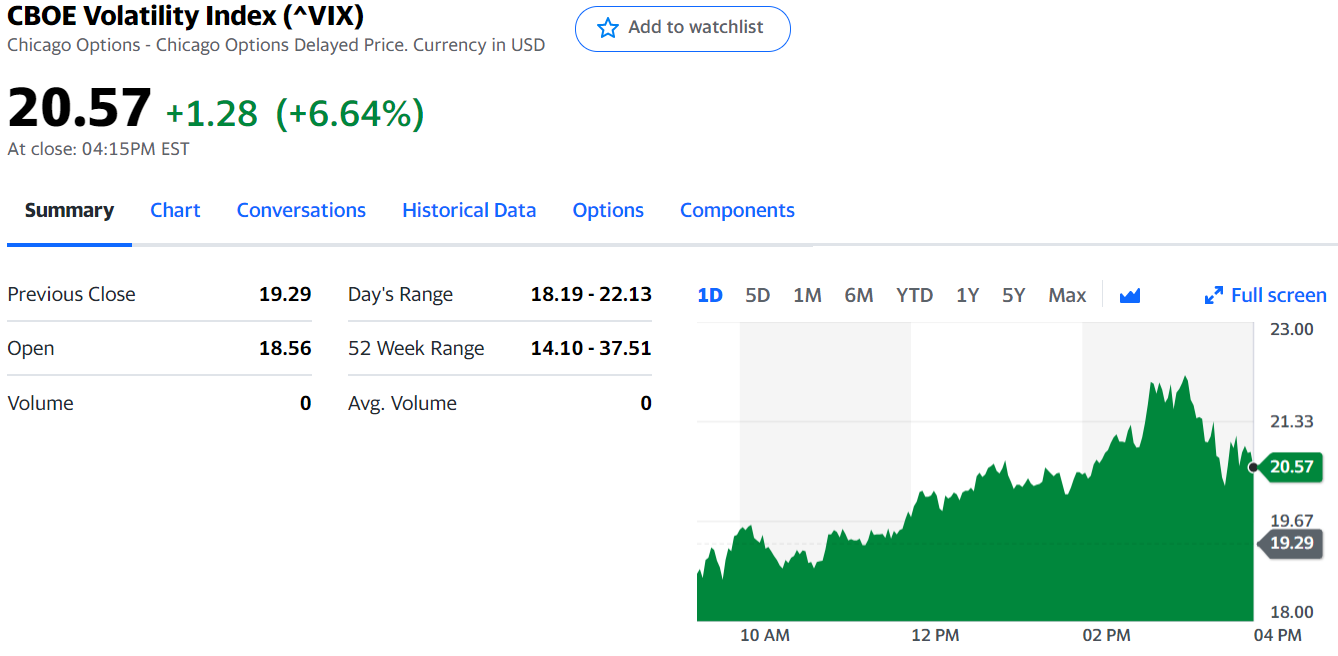This screenshot has width=1338, height=656.
Task: Click the (+6.64%) percentage change
Action: point(350,113)
